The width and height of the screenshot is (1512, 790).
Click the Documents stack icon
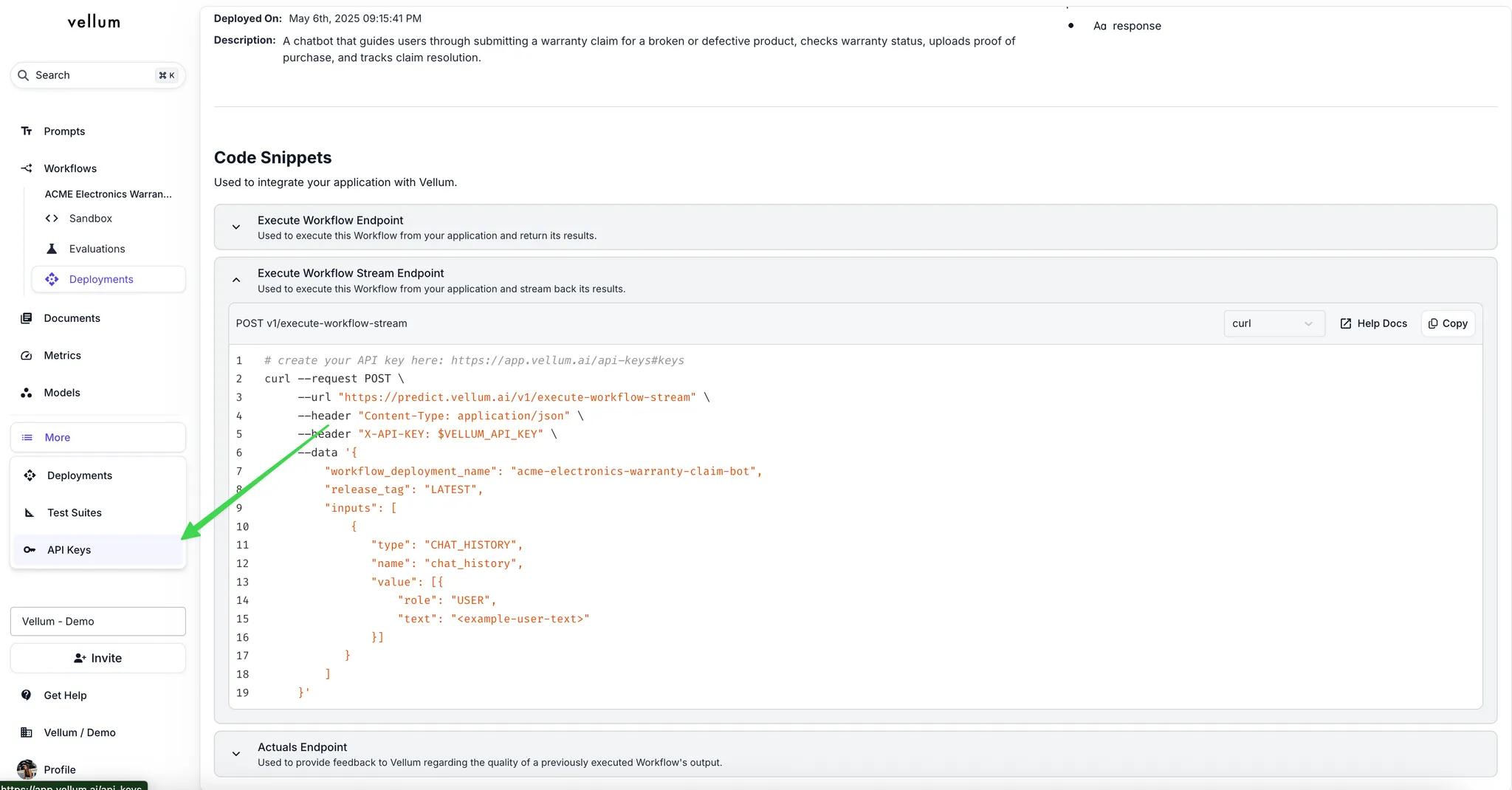pos(27,318)
